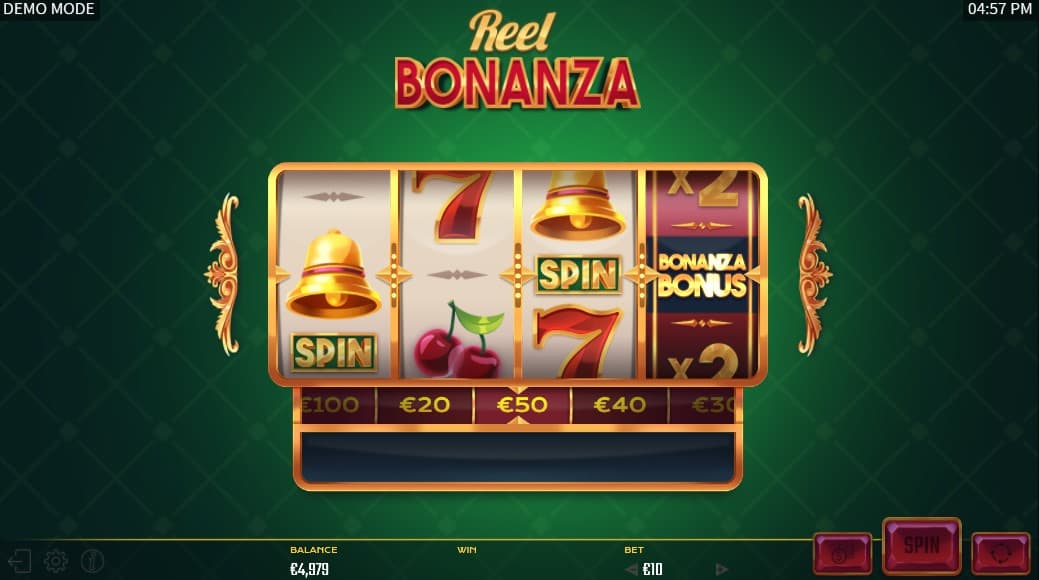Select the €50 prize on ladder

[x=521, y=404]
